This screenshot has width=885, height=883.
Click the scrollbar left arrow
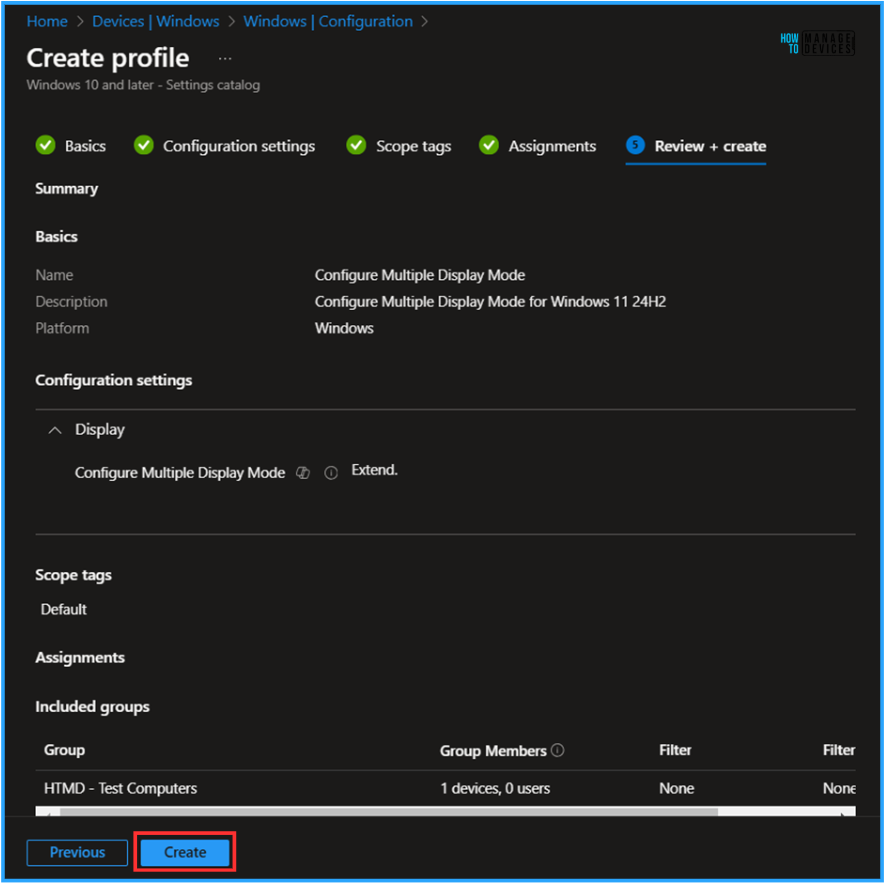pyautogui.click(x=47, y=812)
